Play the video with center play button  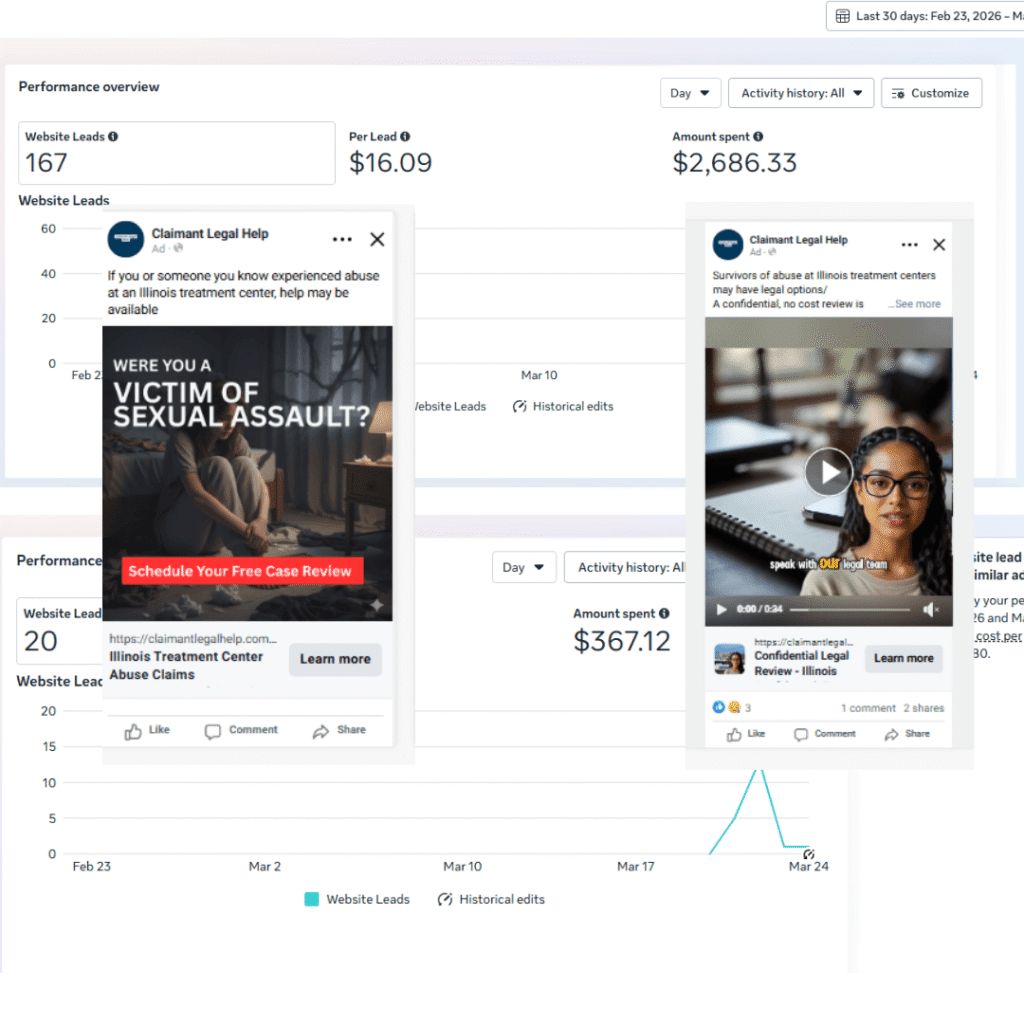(828, 471)
